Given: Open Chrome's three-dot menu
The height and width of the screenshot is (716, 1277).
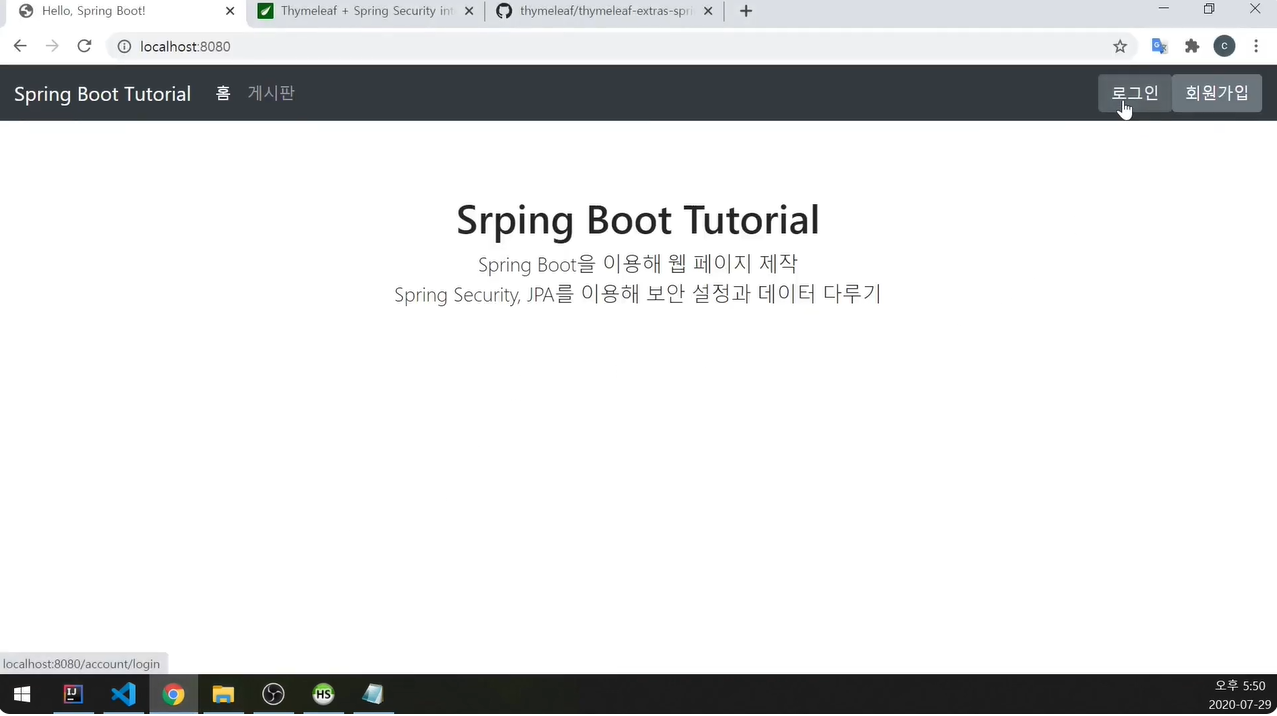Looking at the screenshot, I should point(1256,46).
